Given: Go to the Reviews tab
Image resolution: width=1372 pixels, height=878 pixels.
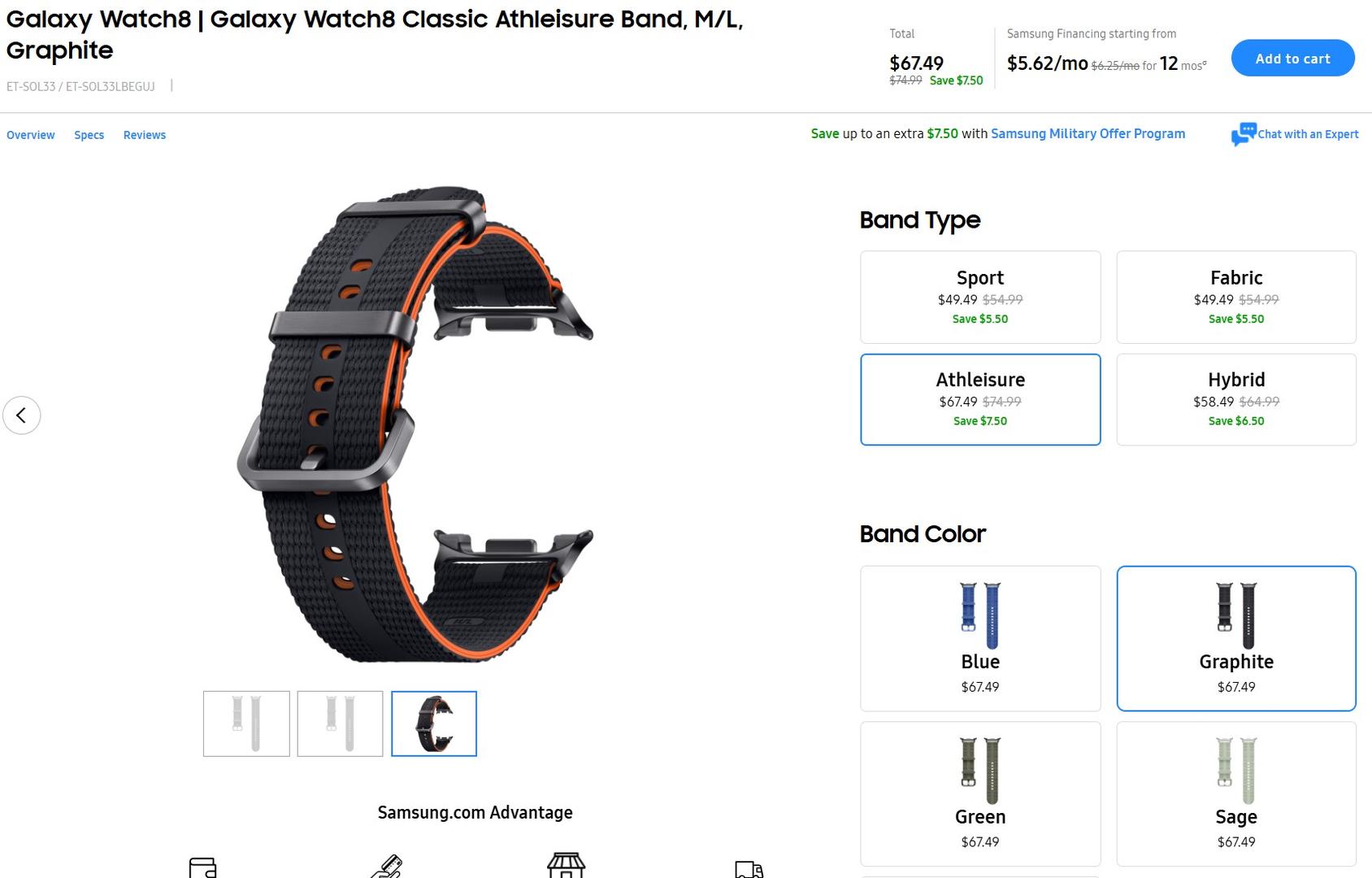Looking at the screenshot, I should pyautogui.click(x=145, y=135).
